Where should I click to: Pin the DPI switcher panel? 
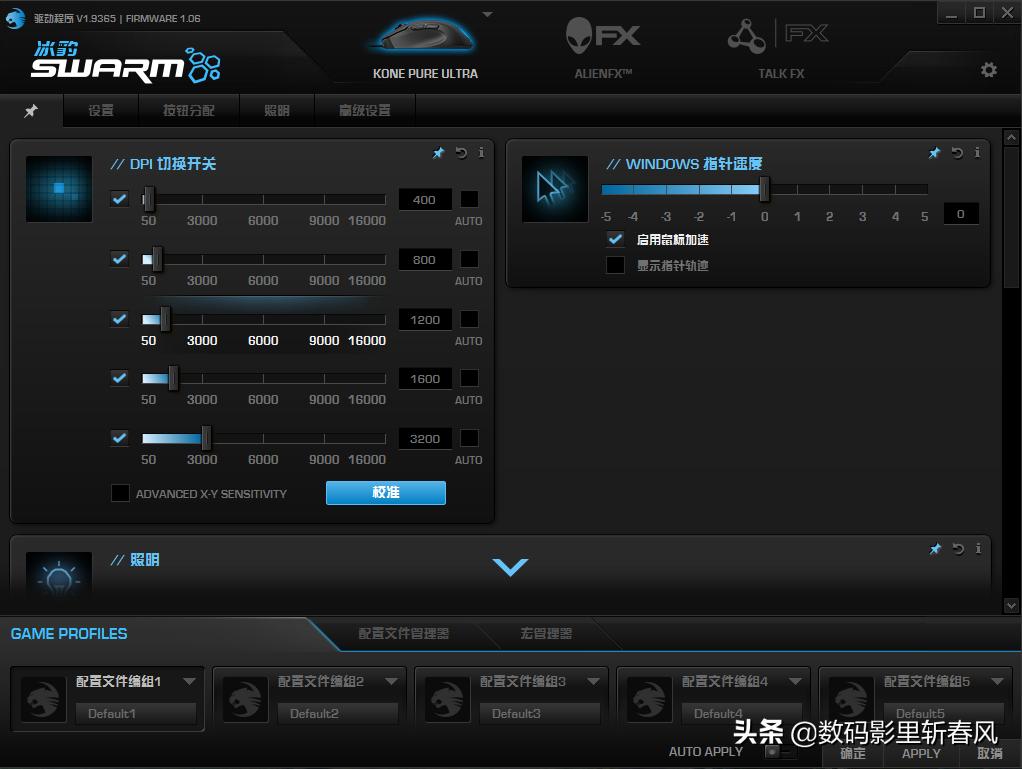(438, 152)
